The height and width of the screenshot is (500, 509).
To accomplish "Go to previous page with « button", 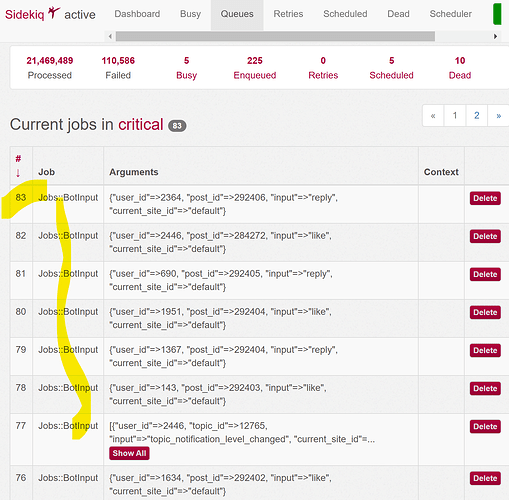I will pos(433,116).
